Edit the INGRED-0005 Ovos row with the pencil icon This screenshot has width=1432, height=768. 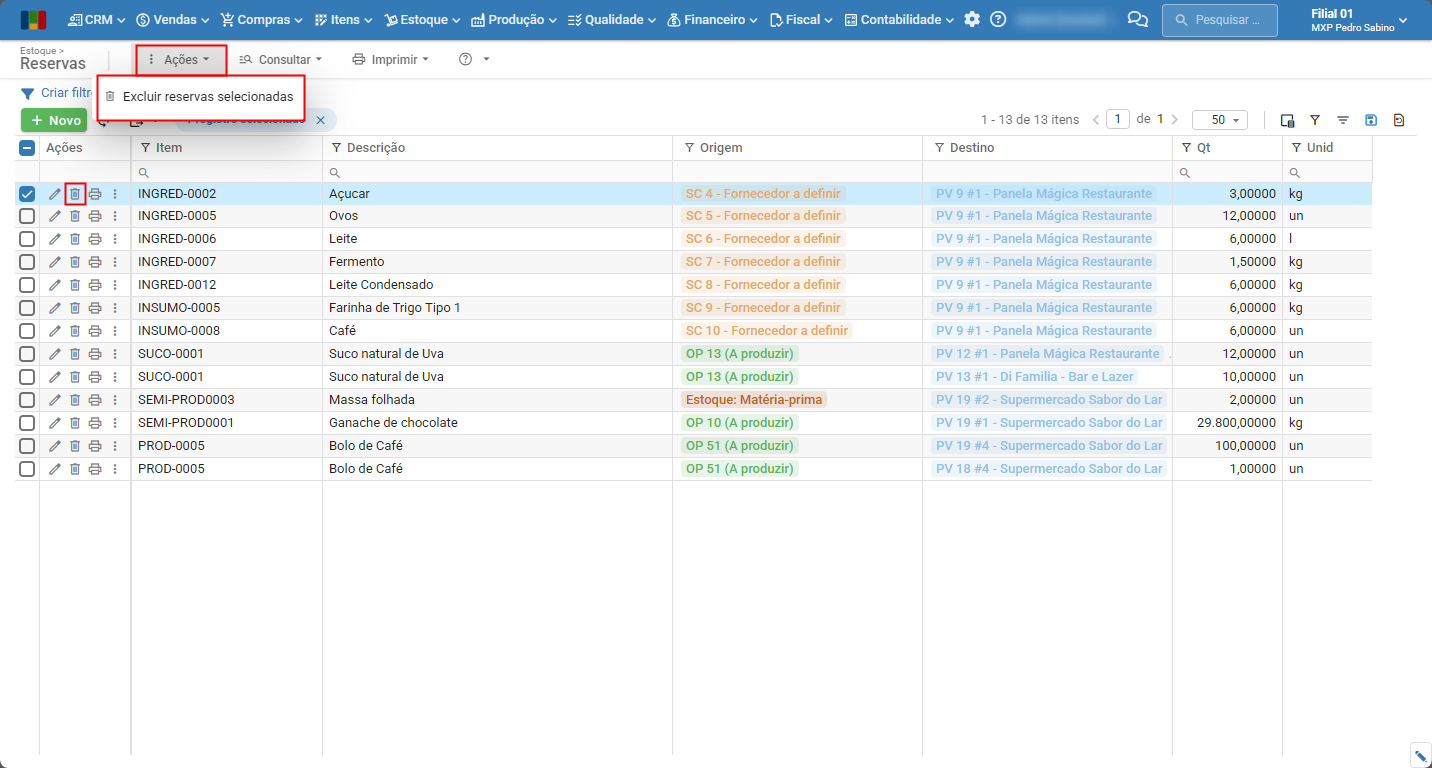(55, 216)
